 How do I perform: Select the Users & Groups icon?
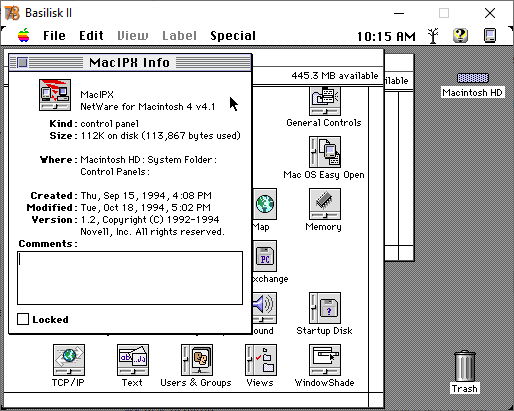coord(197,360)
